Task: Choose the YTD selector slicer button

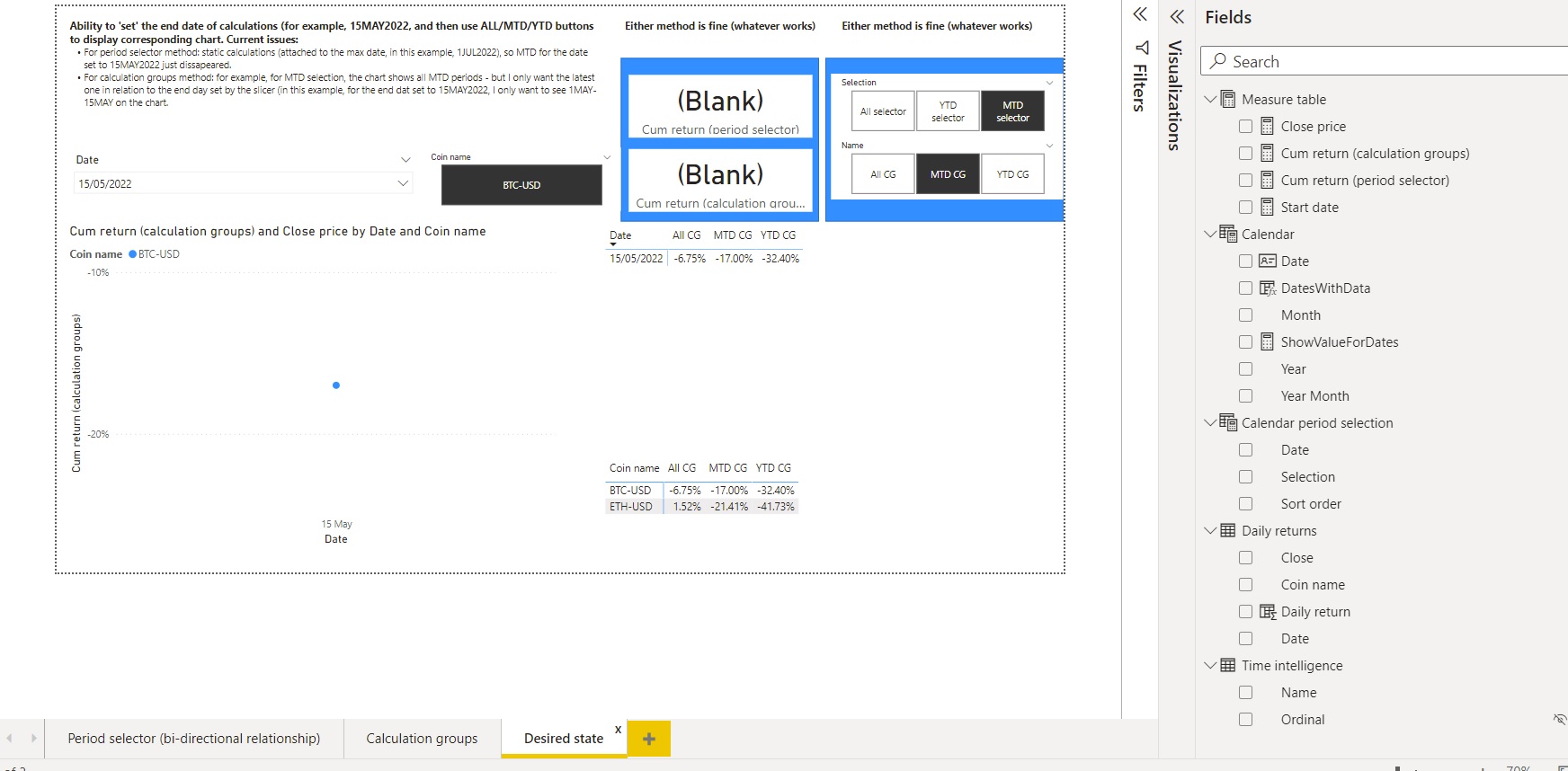Action: pyautogui.click(x=948, y=111)
